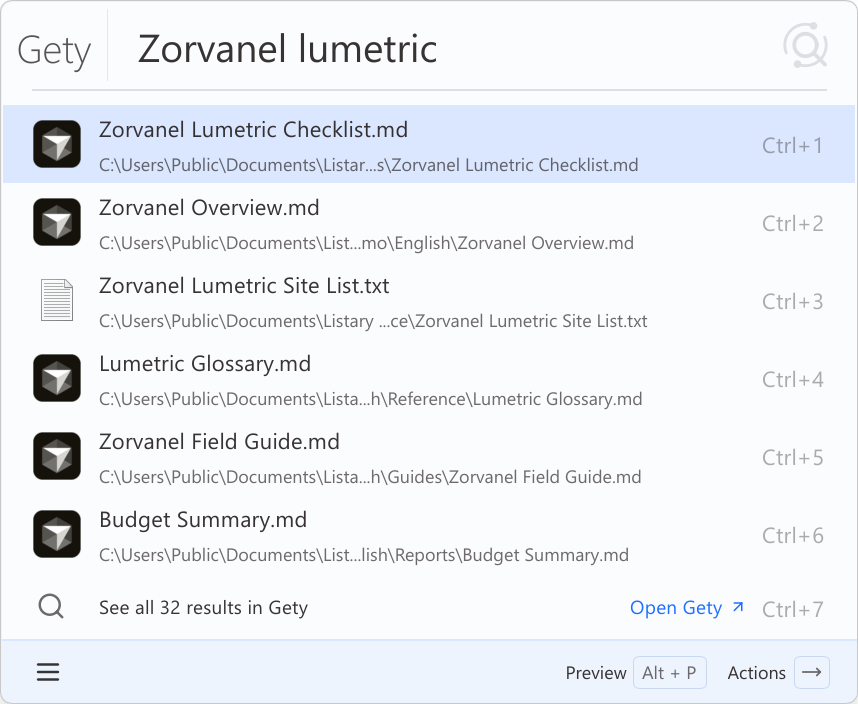The height and width of the screenshot is (704, 858).
Task: Click the file path ending English\Zorvanel Overview.md
Action: [x=367, y=243]
